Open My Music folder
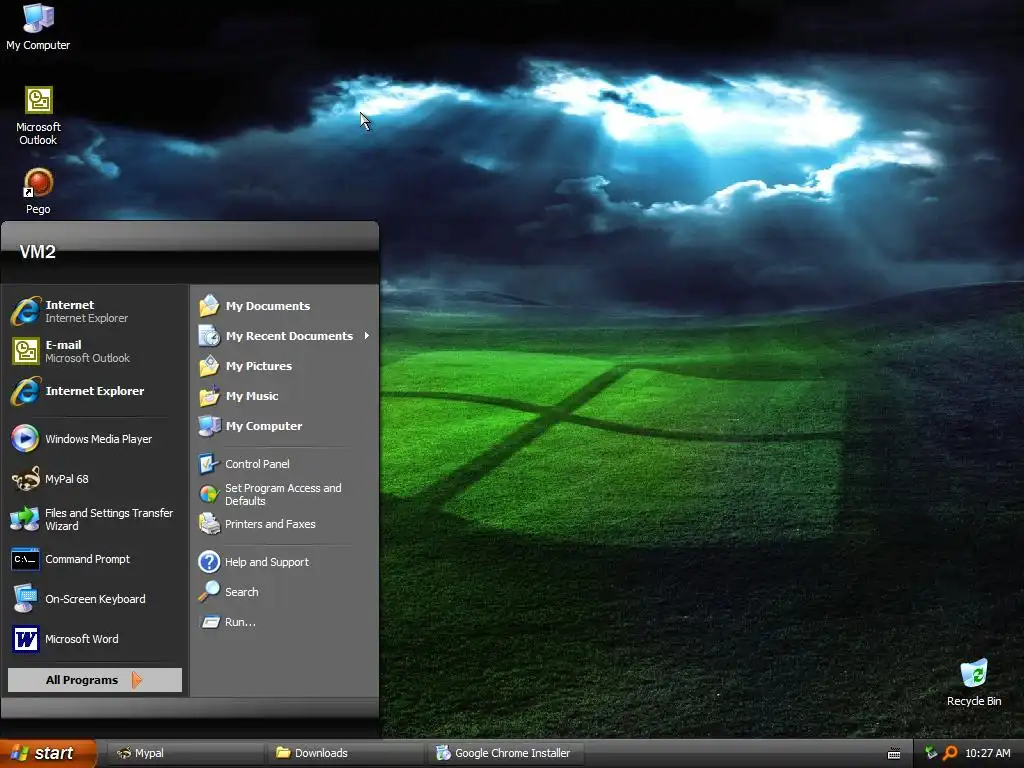The image size is (1024, 768). (285, 396)
